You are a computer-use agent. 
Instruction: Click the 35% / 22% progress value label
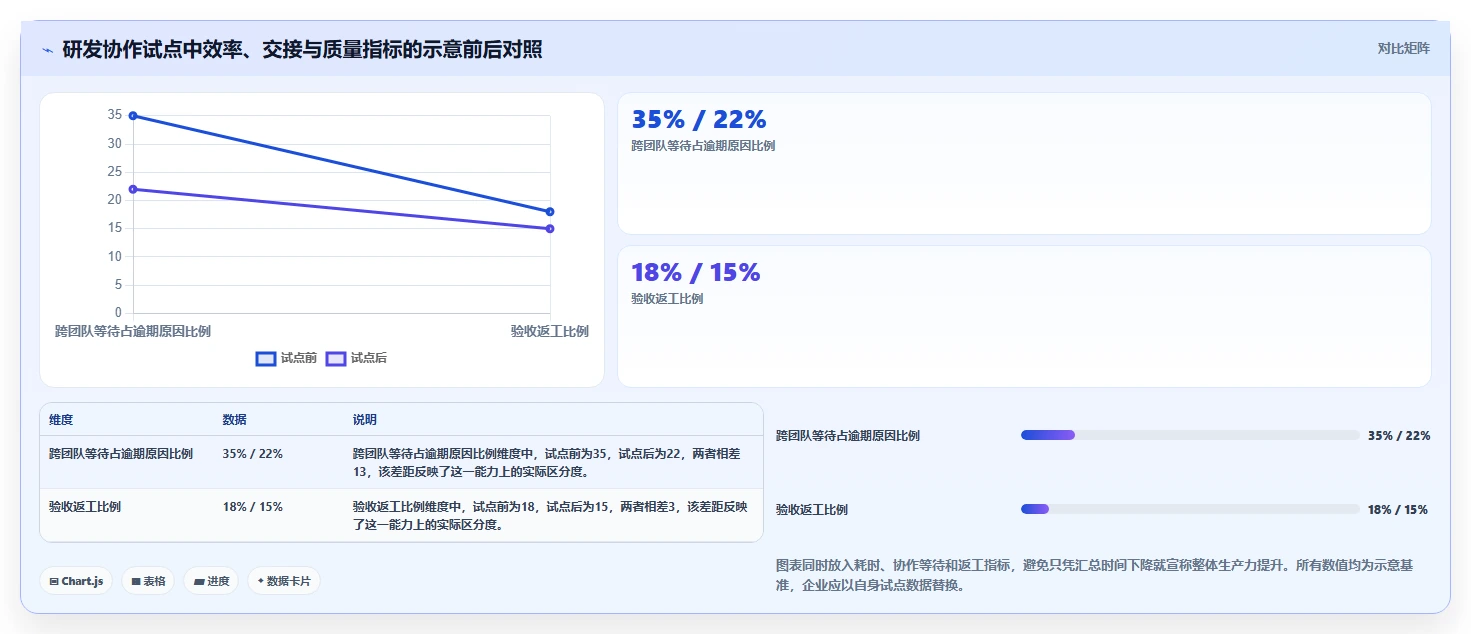point(1399,436)
